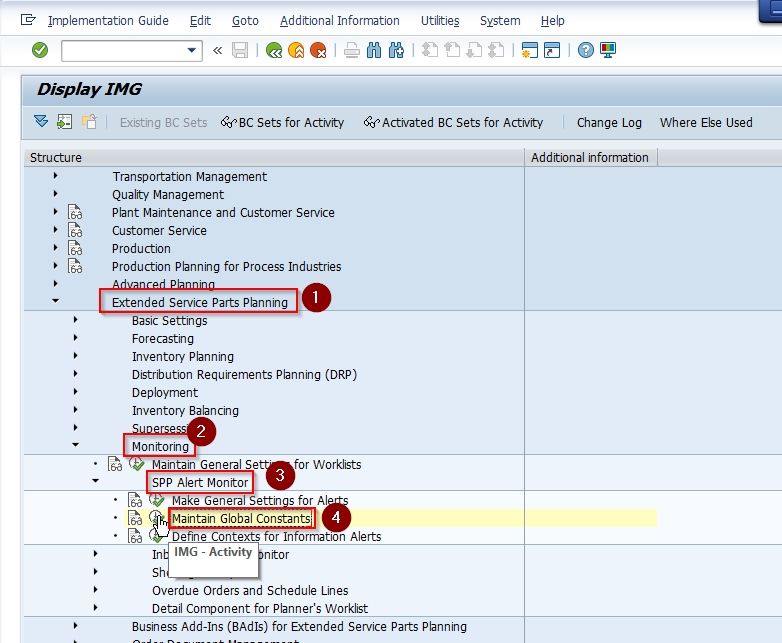Viewport: 782px width, 643px height.
Task: Click the Find Next binoculars icon
Action: click(396, 50)
